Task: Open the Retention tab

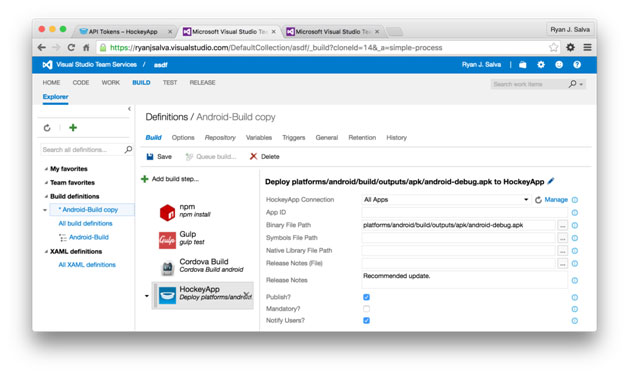Action: (362, 137)
